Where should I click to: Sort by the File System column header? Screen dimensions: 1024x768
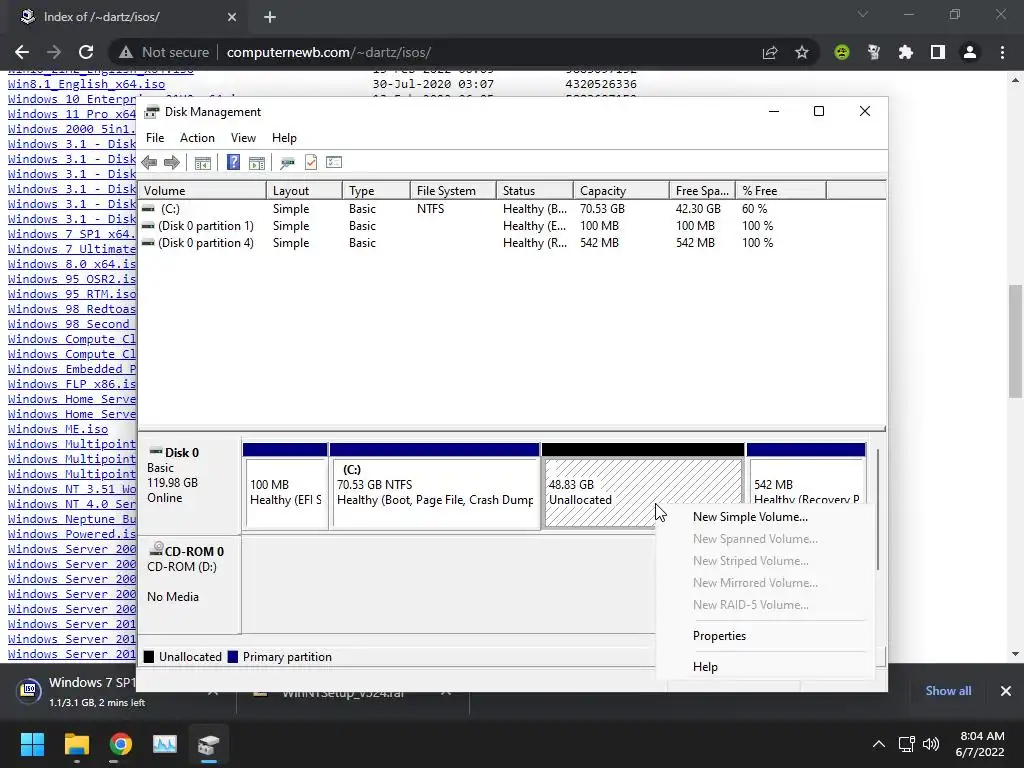coord(453,191)
